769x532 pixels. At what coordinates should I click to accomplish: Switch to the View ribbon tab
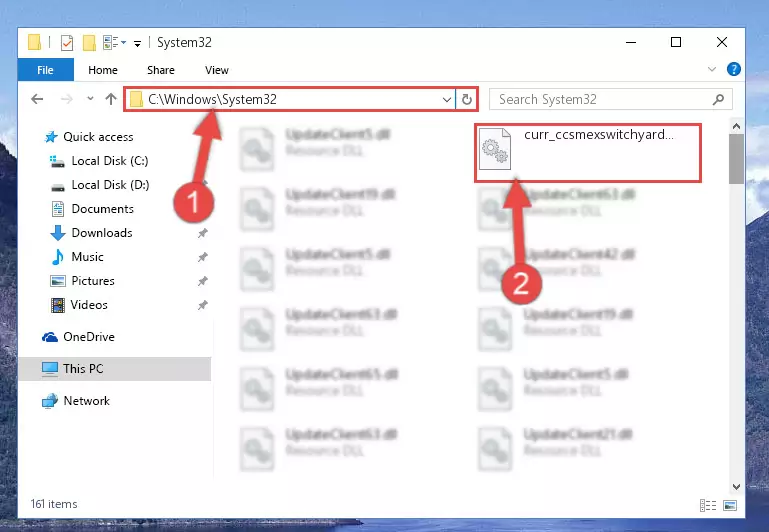point(217,70)
